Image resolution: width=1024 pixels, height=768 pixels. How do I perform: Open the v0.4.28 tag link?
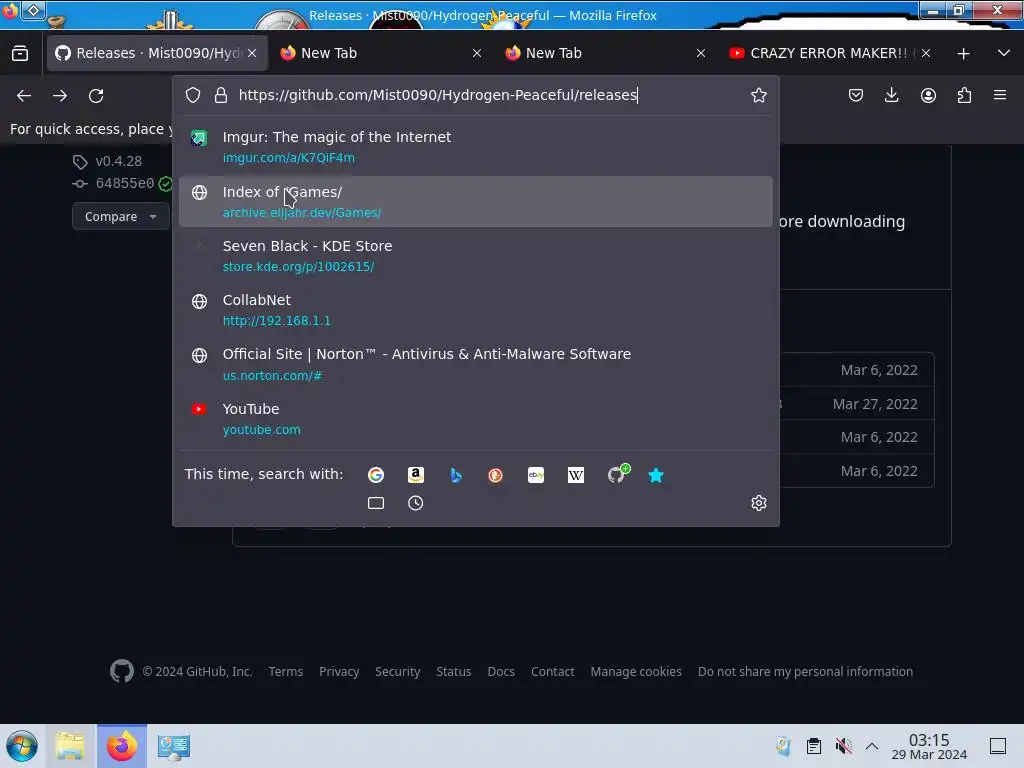(x=118, y=161)
